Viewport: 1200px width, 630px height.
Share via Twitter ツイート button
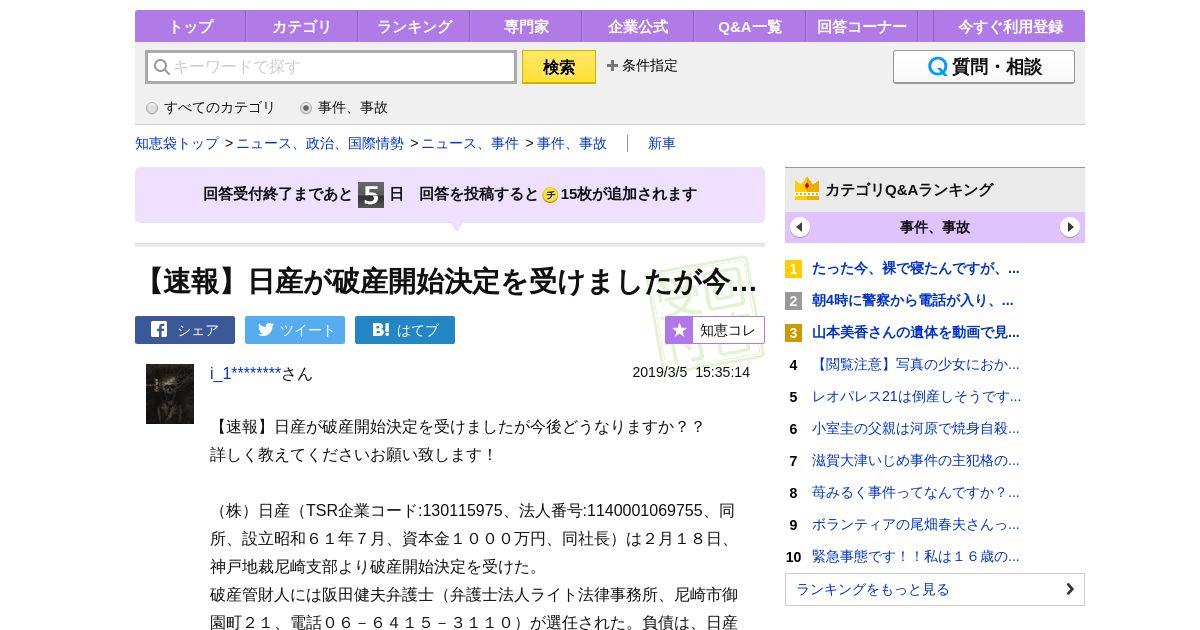[x=295, y=330]
